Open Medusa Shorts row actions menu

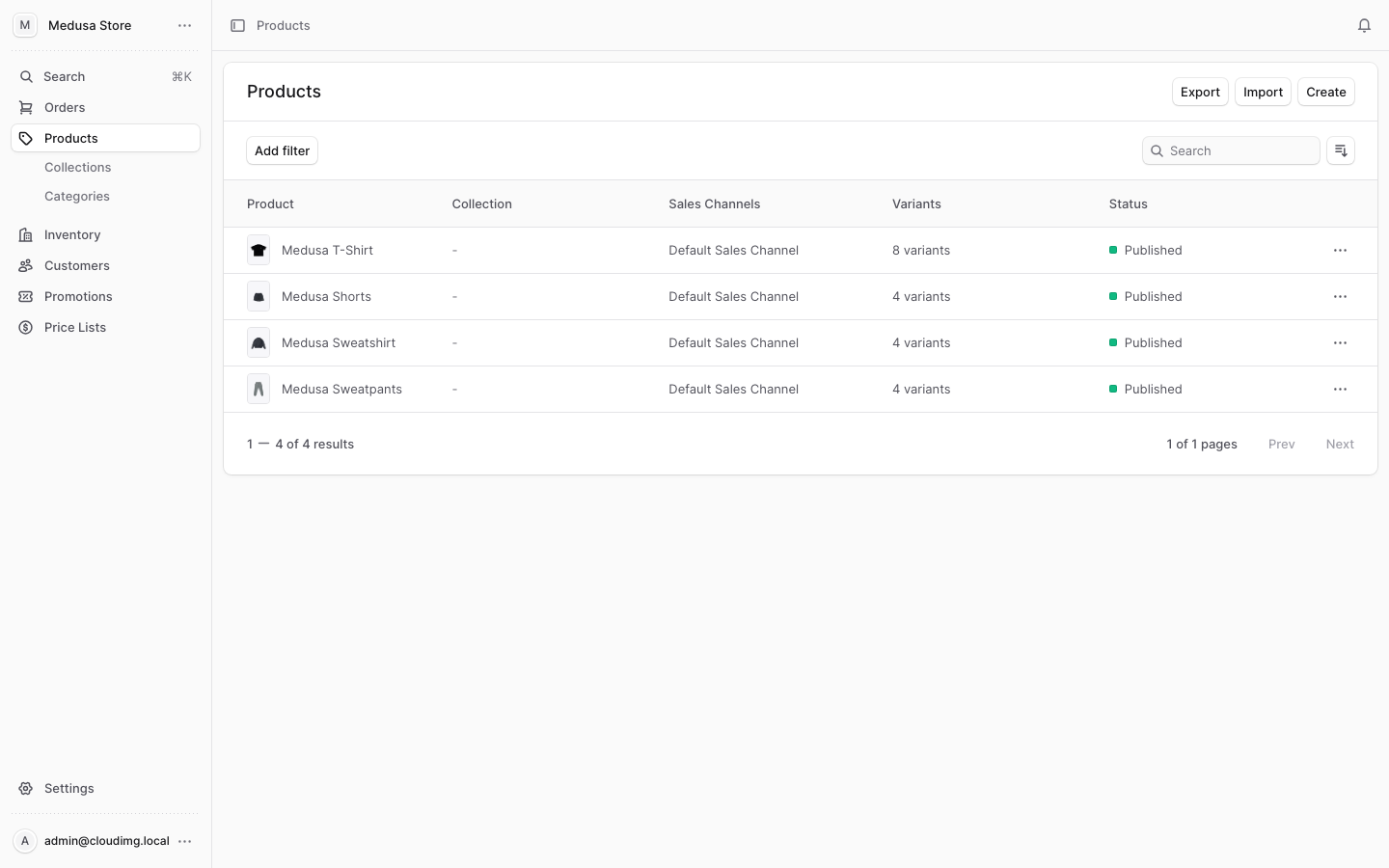point(1340,296)
